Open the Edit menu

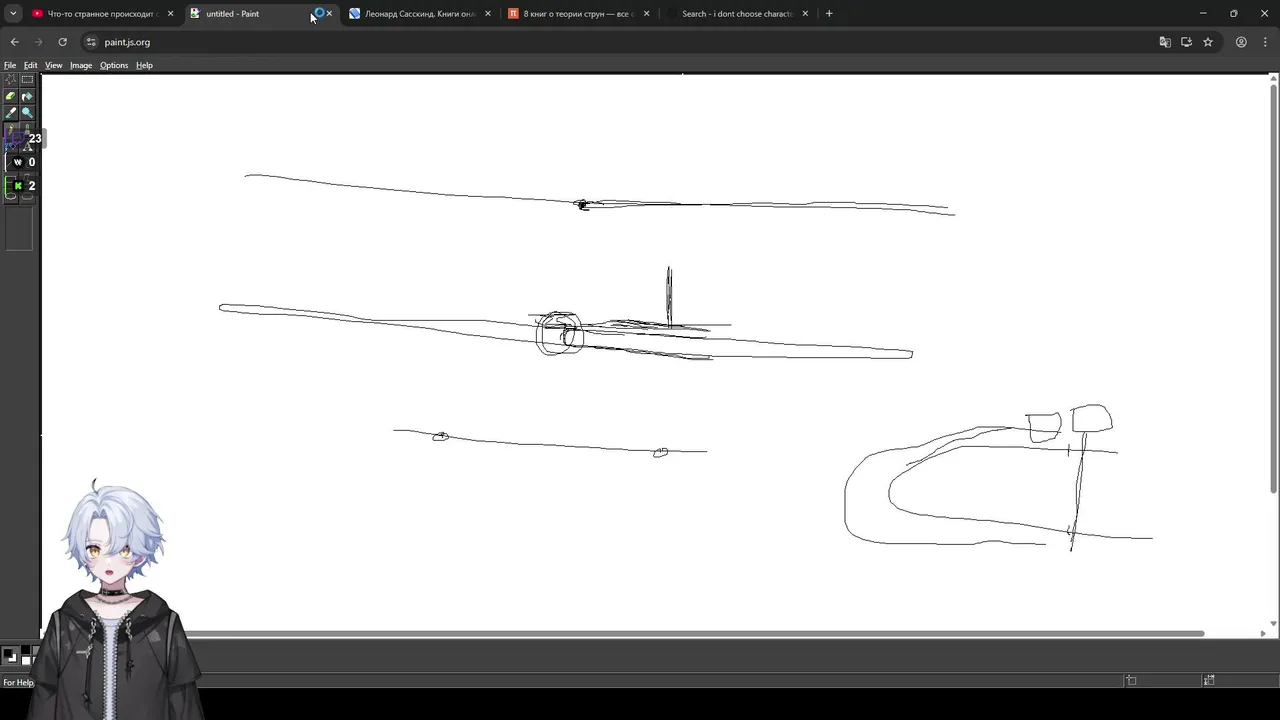tap(31, 65)
